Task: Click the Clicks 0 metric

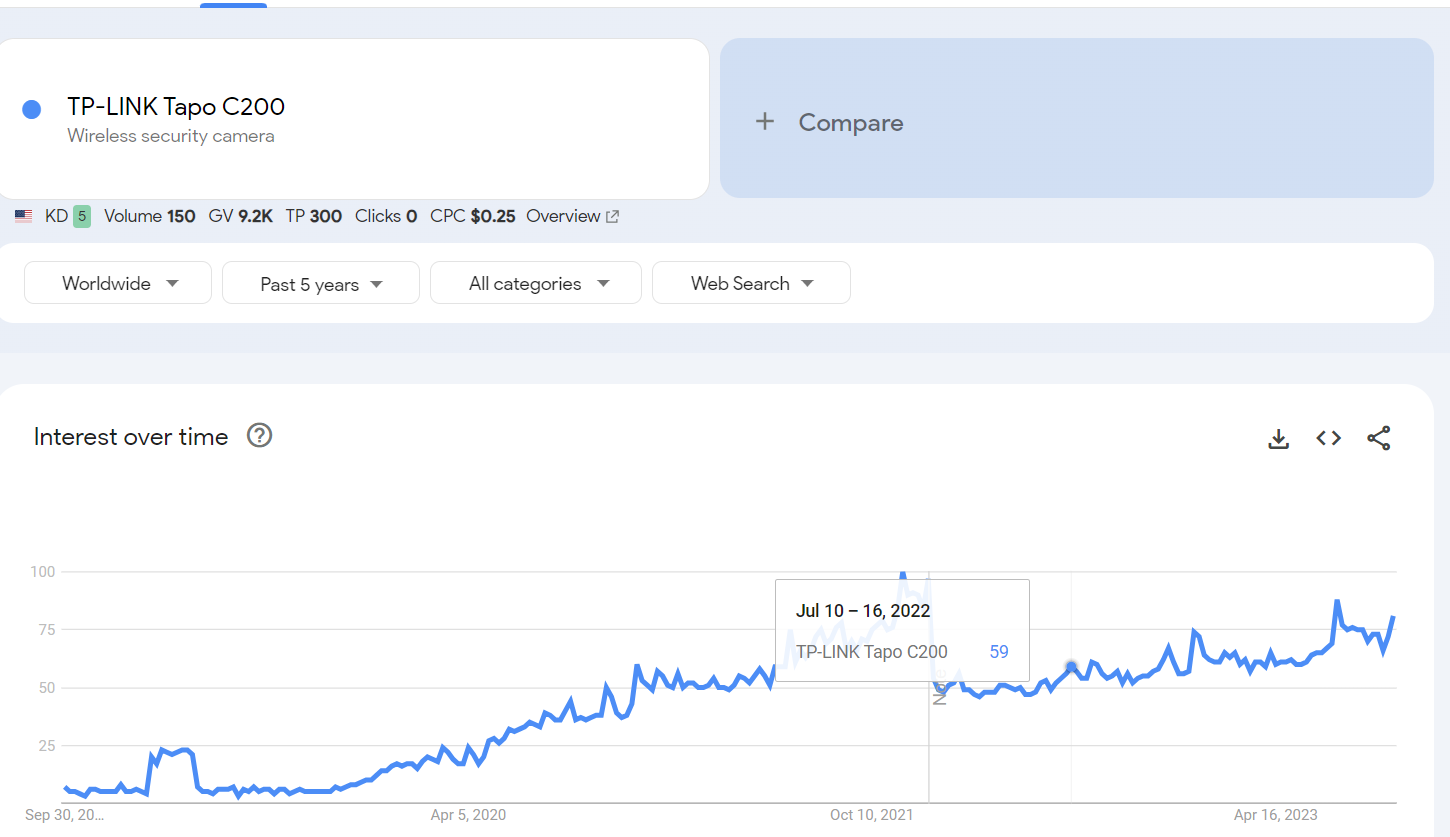Action: coord(386,216)
